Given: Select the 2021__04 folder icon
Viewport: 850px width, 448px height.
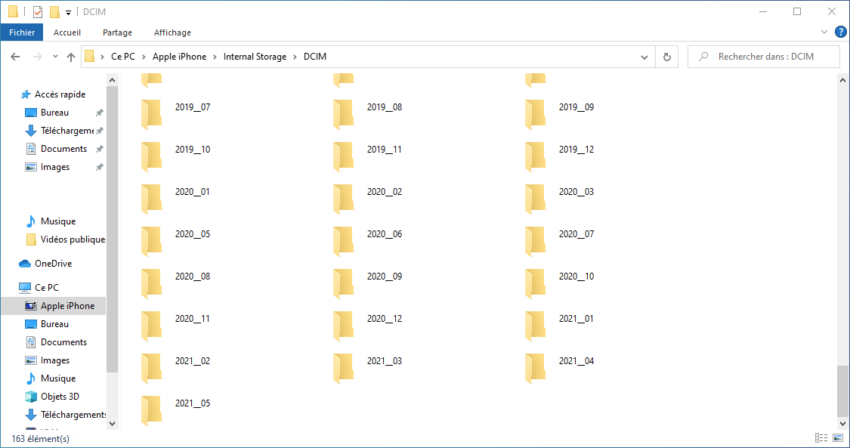Looking at the screenshot, I should 535,368.
